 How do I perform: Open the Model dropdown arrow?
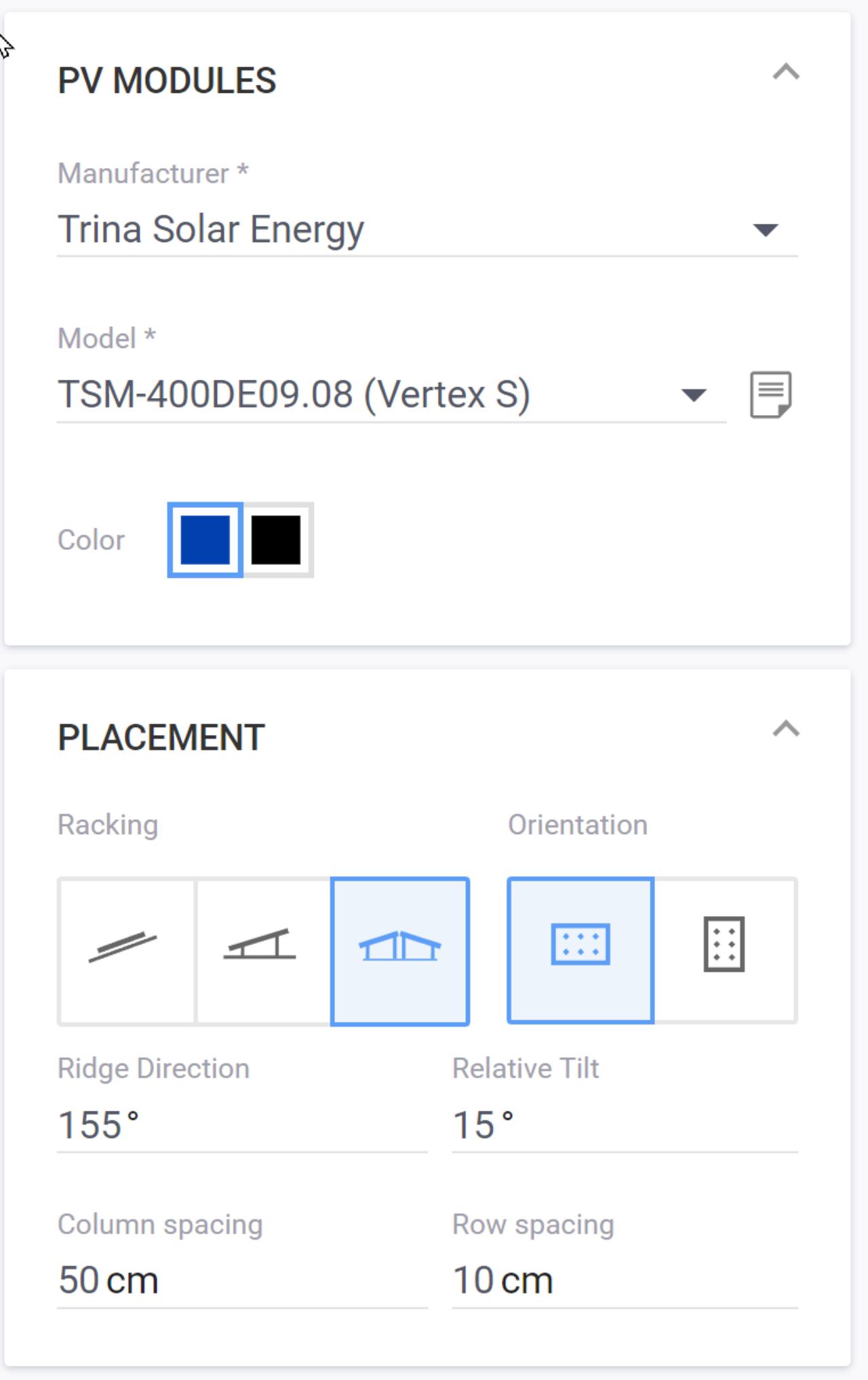click(x=694, y=395)
